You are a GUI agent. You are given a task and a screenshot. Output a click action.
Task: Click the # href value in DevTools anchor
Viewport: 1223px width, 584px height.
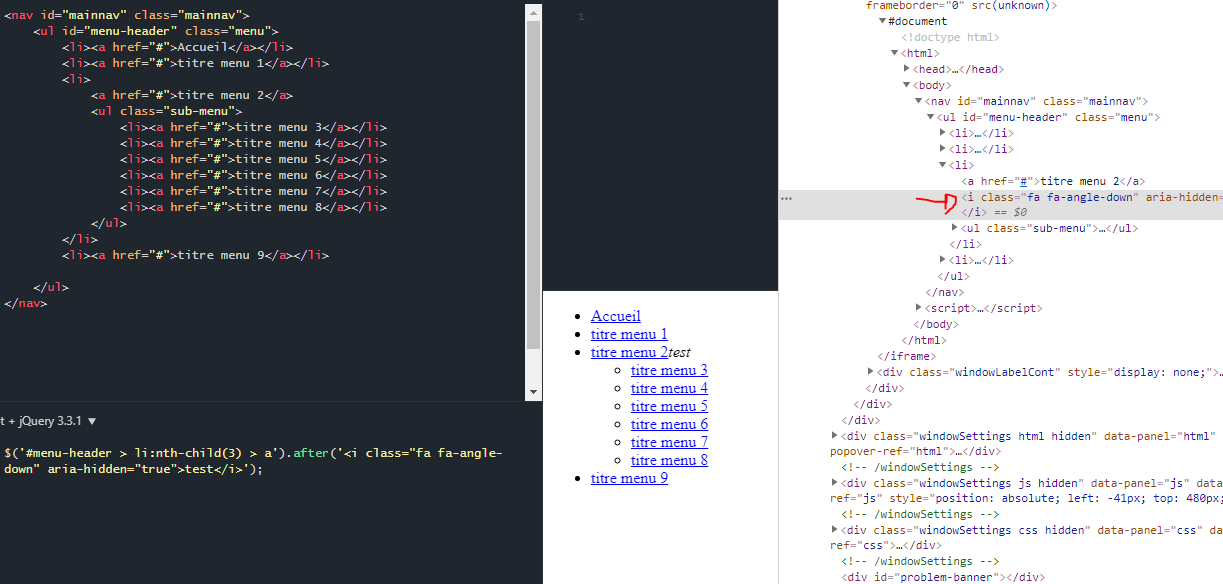(1021, 181)
